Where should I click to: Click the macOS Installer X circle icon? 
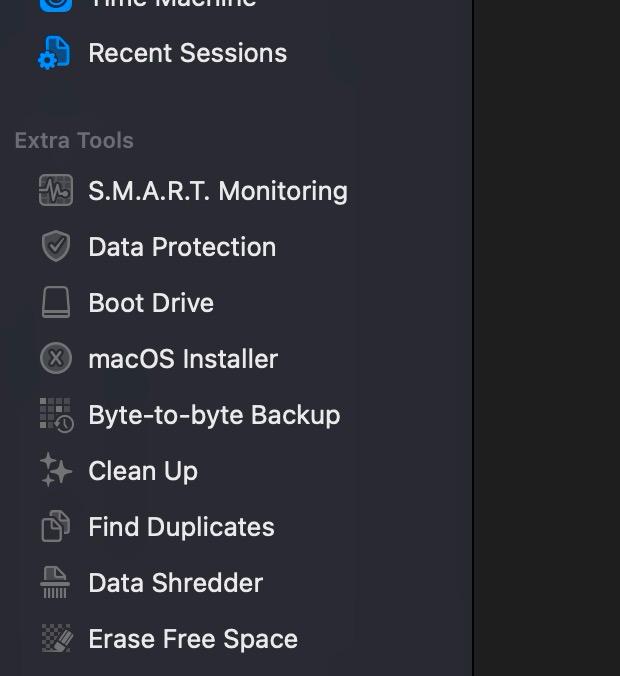[x=56, y=359]
